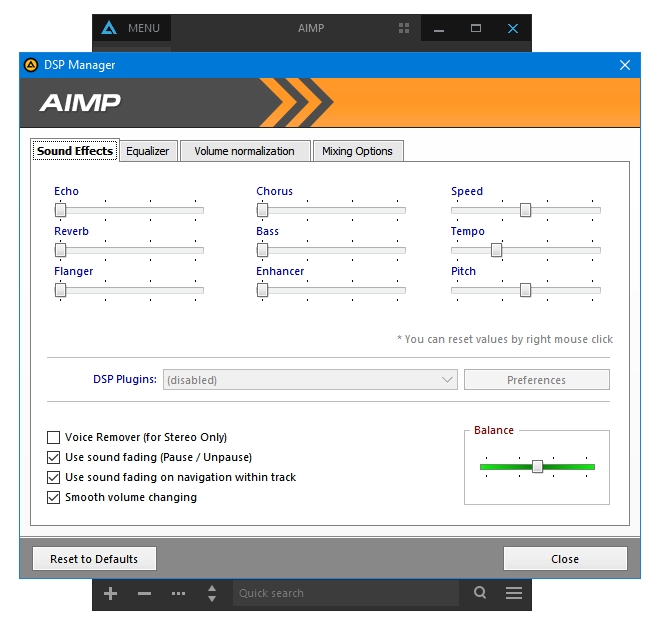Viewport: 659px width, 621px height.
Task: Click the three-dots more icon in playlist bar
Action: 178,594
